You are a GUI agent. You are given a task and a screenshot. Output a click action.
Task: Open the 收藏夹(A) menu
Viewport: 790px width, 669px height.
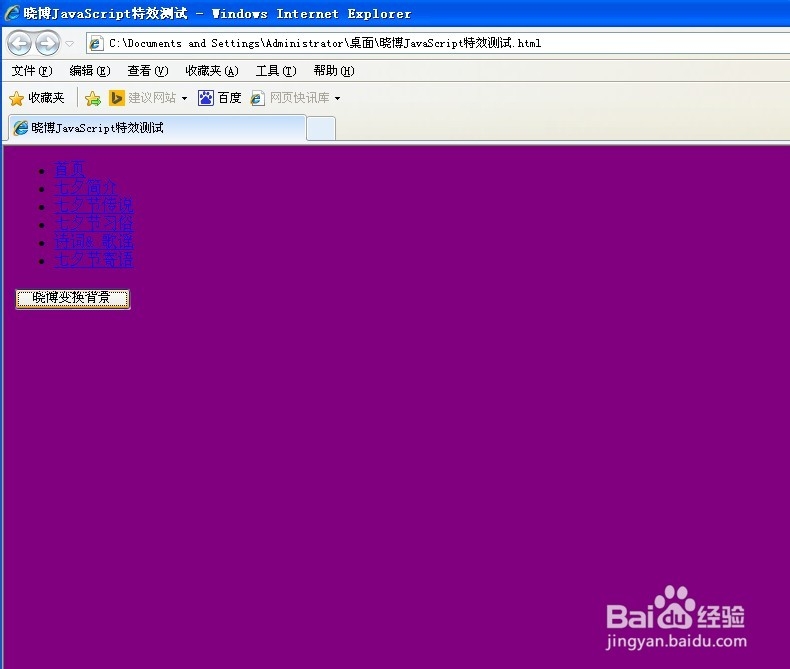click(212, 71)
